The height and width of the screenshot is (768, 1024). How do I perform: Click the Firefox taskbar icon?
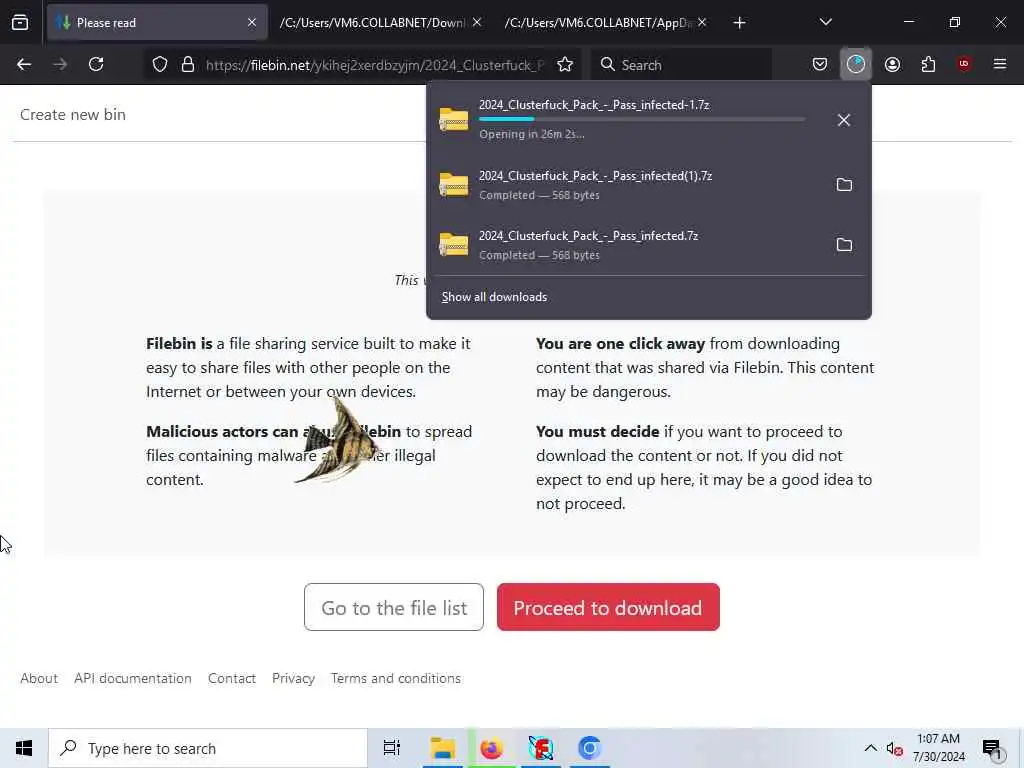[491, 748]
